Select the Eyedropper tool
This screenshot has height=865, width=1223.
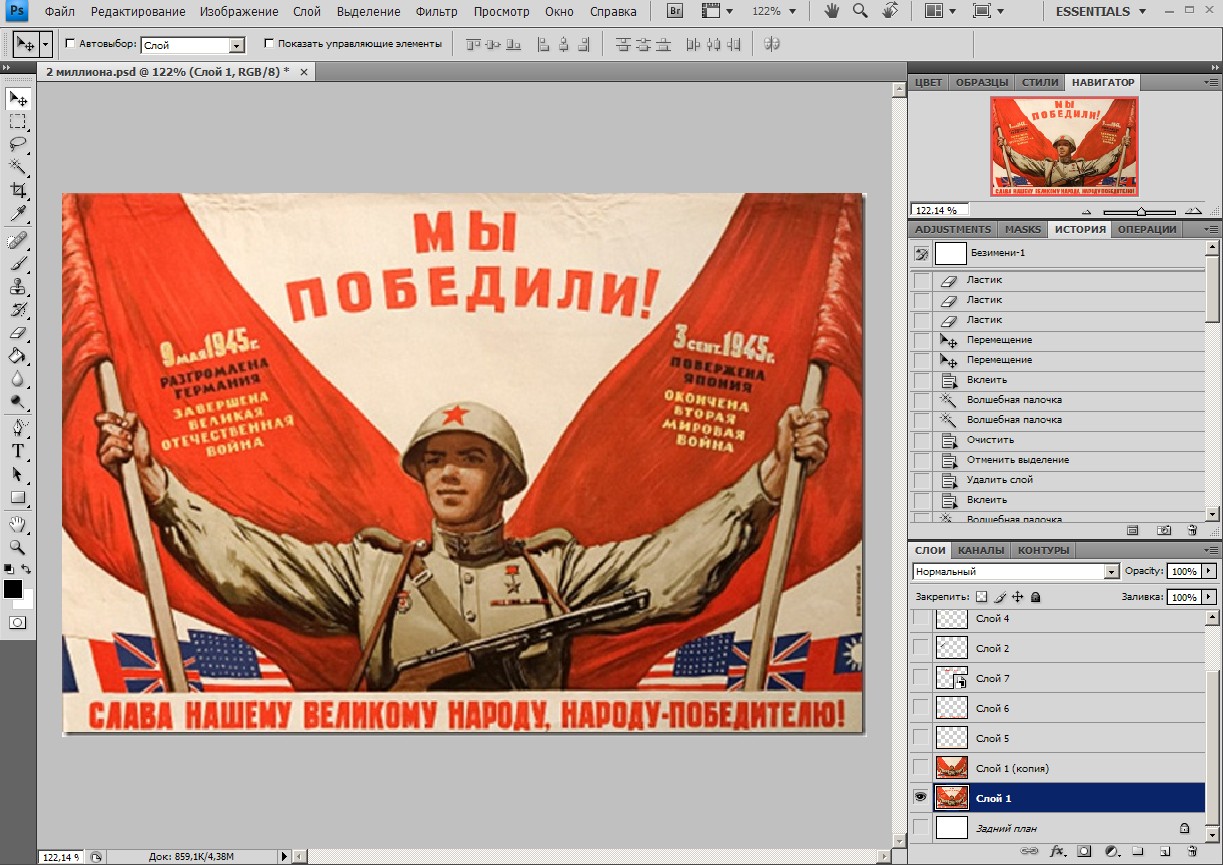[18, 214]
